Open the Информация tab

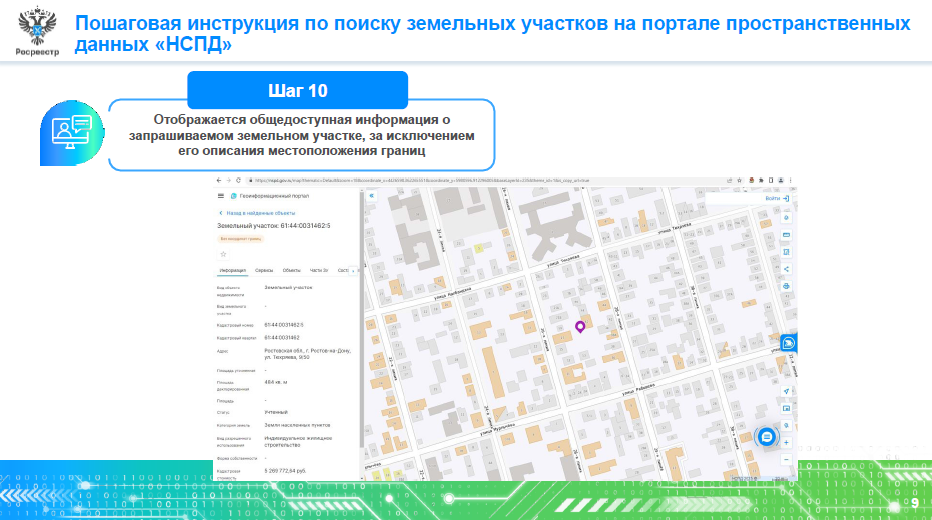click(x=232, y=270)
